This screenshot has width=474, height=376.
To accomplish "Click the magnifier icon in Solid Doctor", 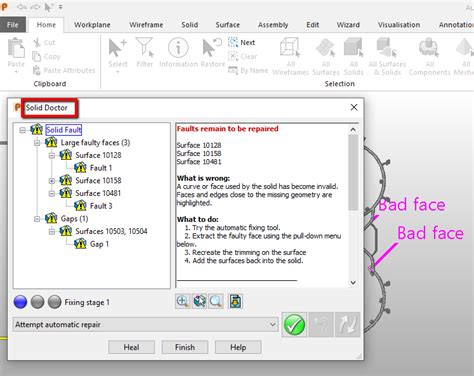I will [x=216, y=301].
